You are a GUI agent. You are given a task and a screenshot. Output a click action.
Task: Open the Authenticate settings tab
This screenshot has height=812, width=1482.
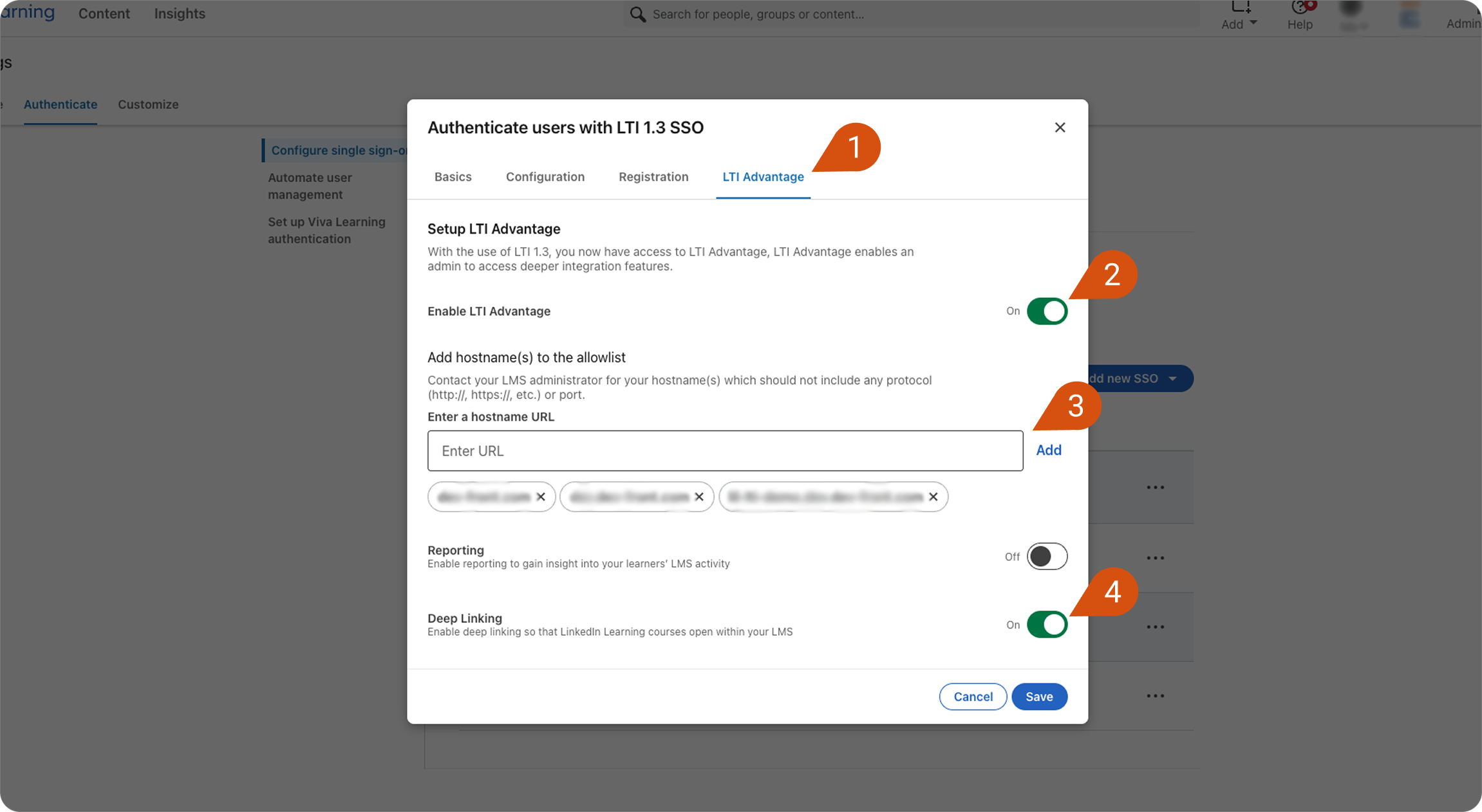click(61, 104)
